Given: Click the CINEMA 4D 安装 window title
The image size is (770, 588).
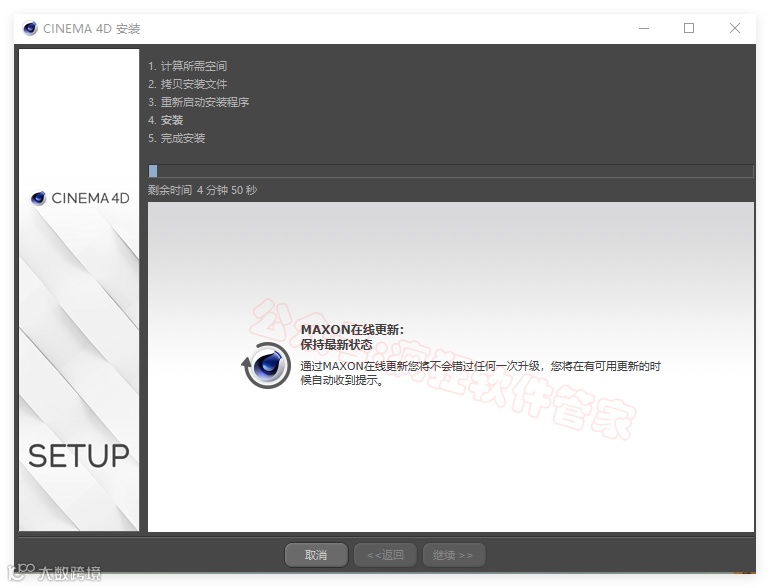Looking at the screenshot, I should [x=92, y=28].
